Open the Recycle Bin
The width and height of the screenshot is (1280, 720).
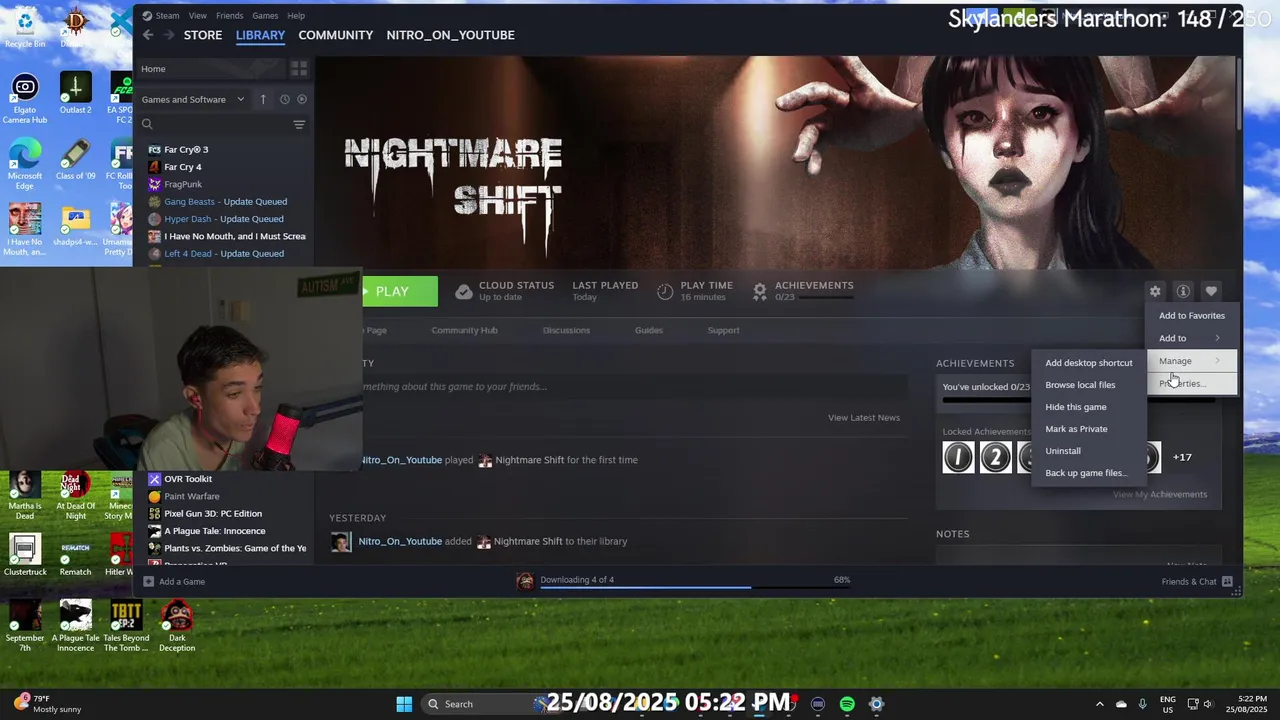[x=25, y=27]
